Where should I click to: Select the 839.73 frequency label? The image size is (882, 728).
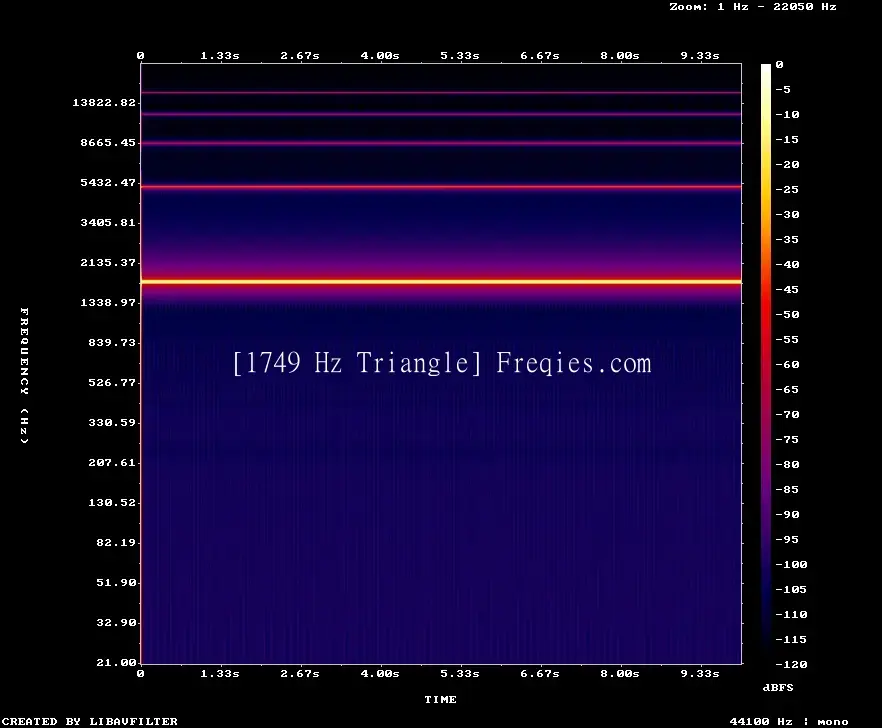tap(112, 342)
